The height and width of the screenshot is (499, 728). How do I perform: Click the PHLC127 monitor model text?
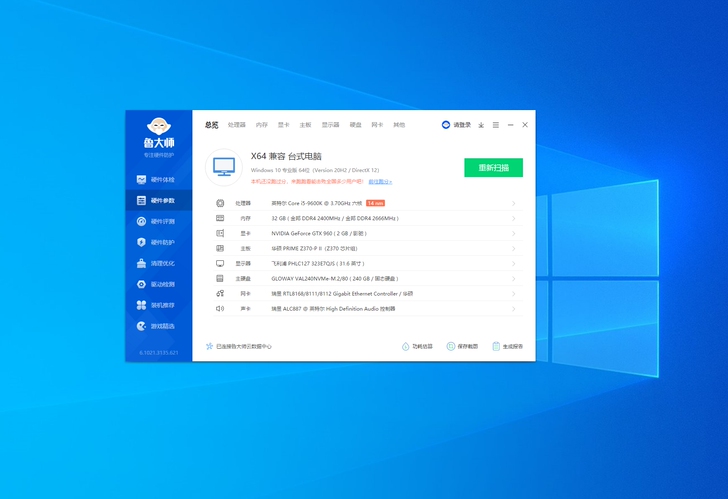tap(318, 264)
